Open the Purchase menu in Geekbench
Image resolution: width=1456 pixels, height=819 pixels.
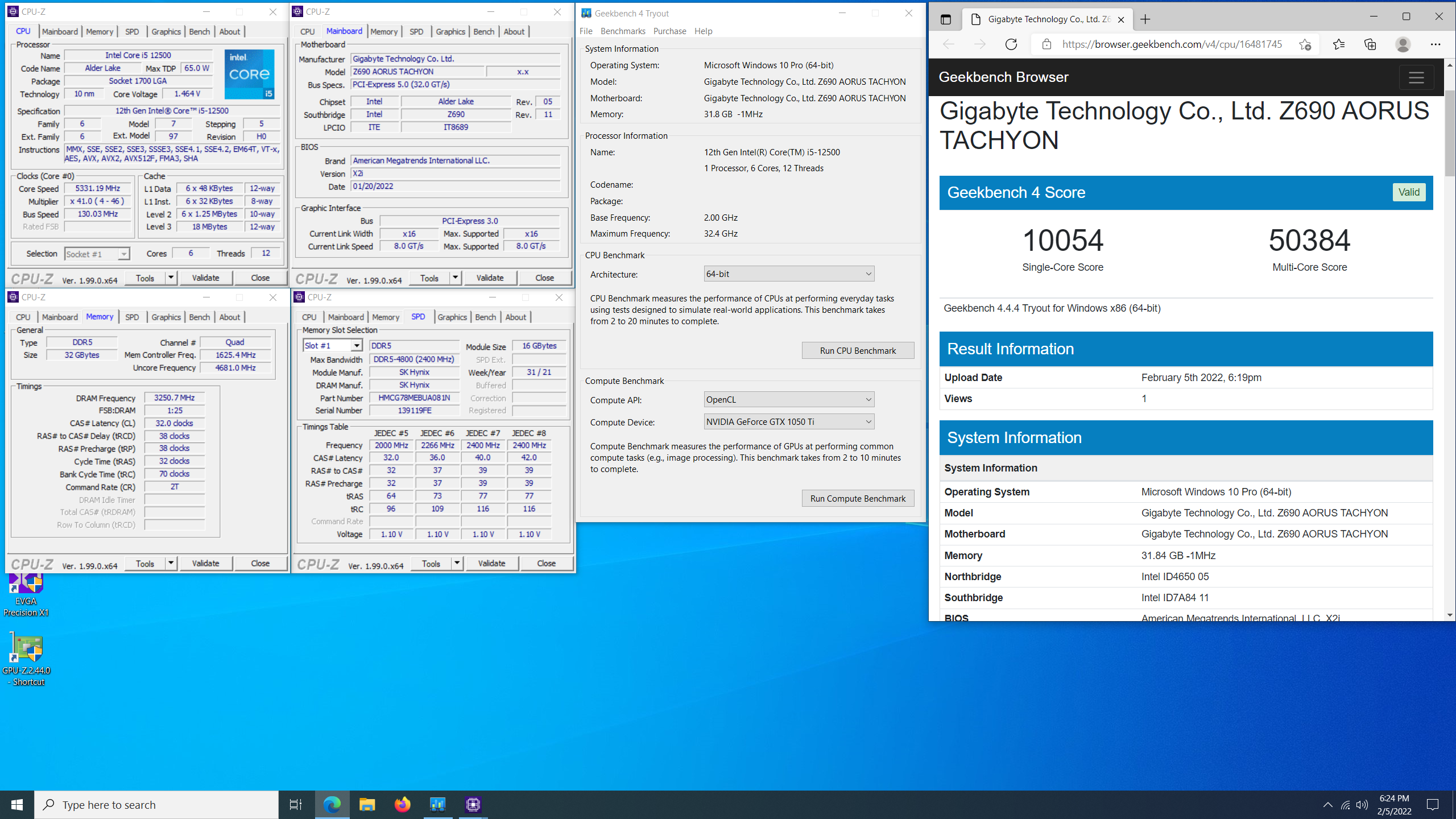point(669,31)
